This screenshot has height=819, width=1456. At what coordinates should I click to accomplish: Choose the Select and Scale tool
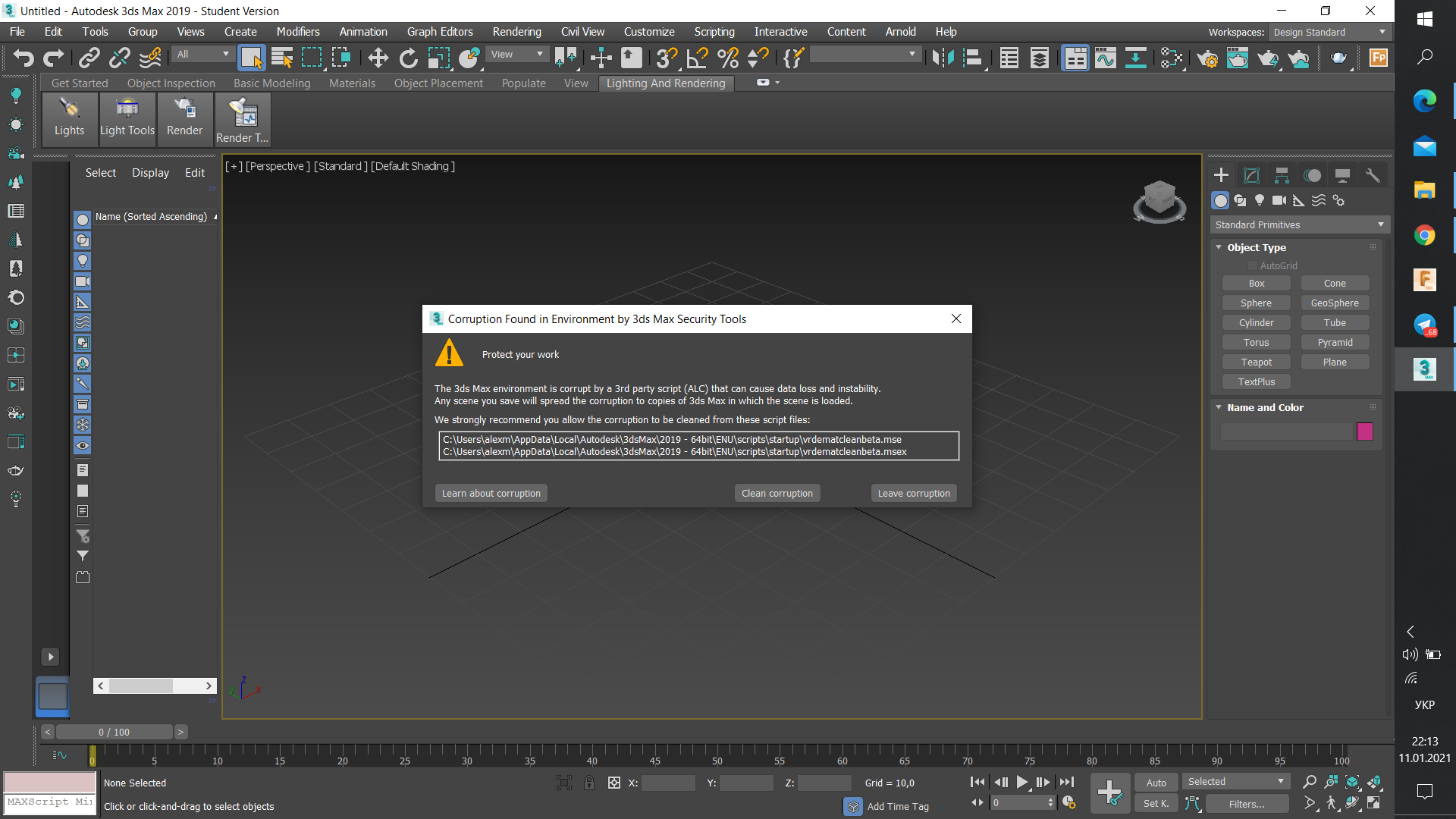[438, 58]
